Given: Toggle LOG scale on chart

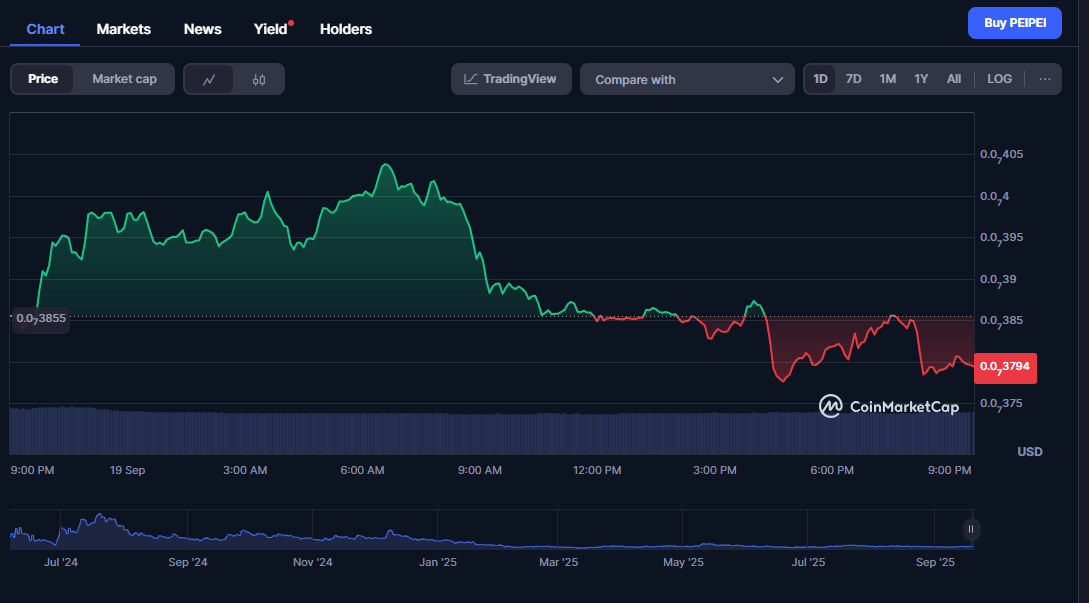Looking at the screenshot, I should click(x=999, y=79).
